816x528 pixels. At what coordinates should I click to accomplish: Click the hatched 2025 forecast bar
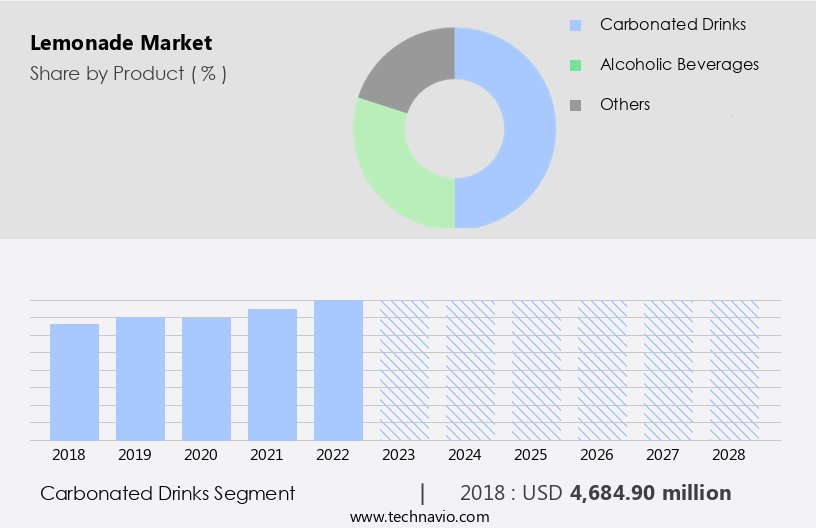(x=536, y=370)
